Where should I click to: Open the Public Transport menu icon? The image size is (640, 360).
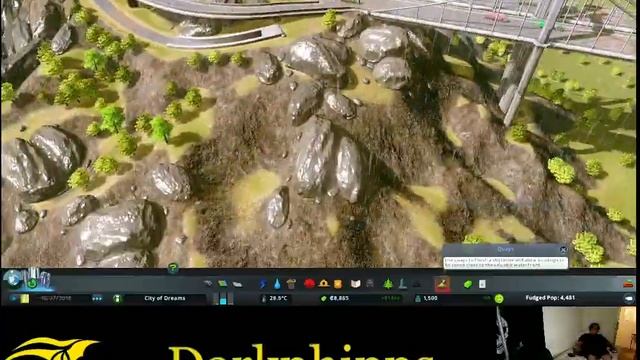point(370,284)
